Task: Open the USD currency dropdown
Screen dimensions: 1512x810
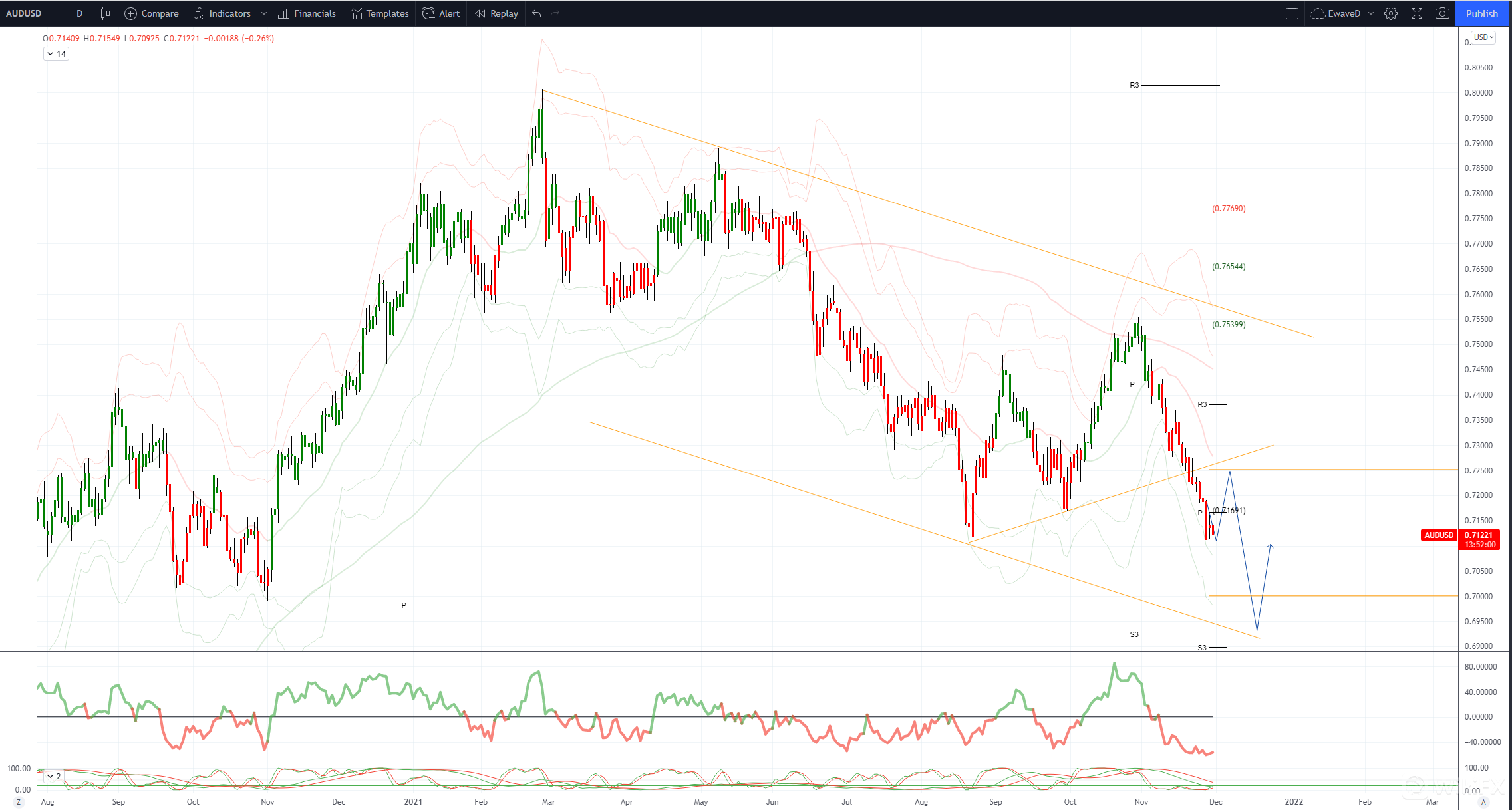Action: pos(1483,37)
